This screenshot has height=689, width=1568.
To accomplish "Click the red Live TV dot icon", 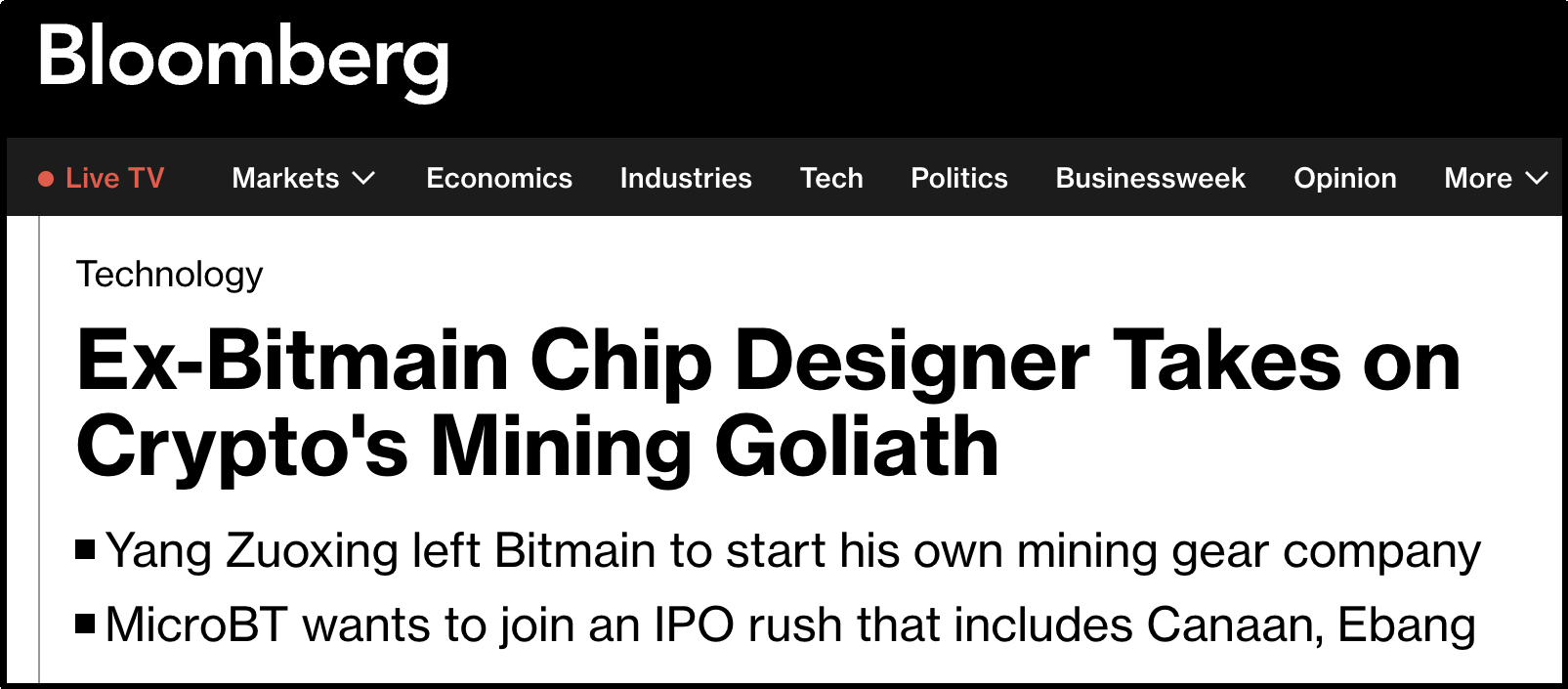I will (46, 179).
